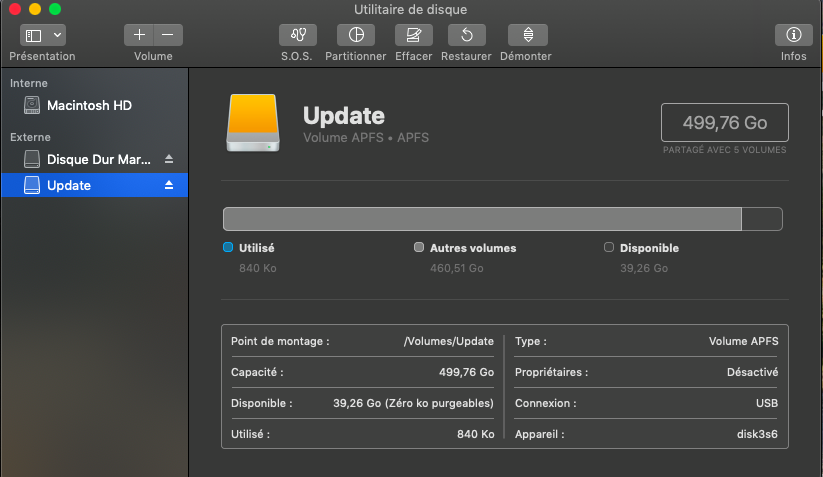Add a volume with the plus button
The image size is (823, 477).
139,35
